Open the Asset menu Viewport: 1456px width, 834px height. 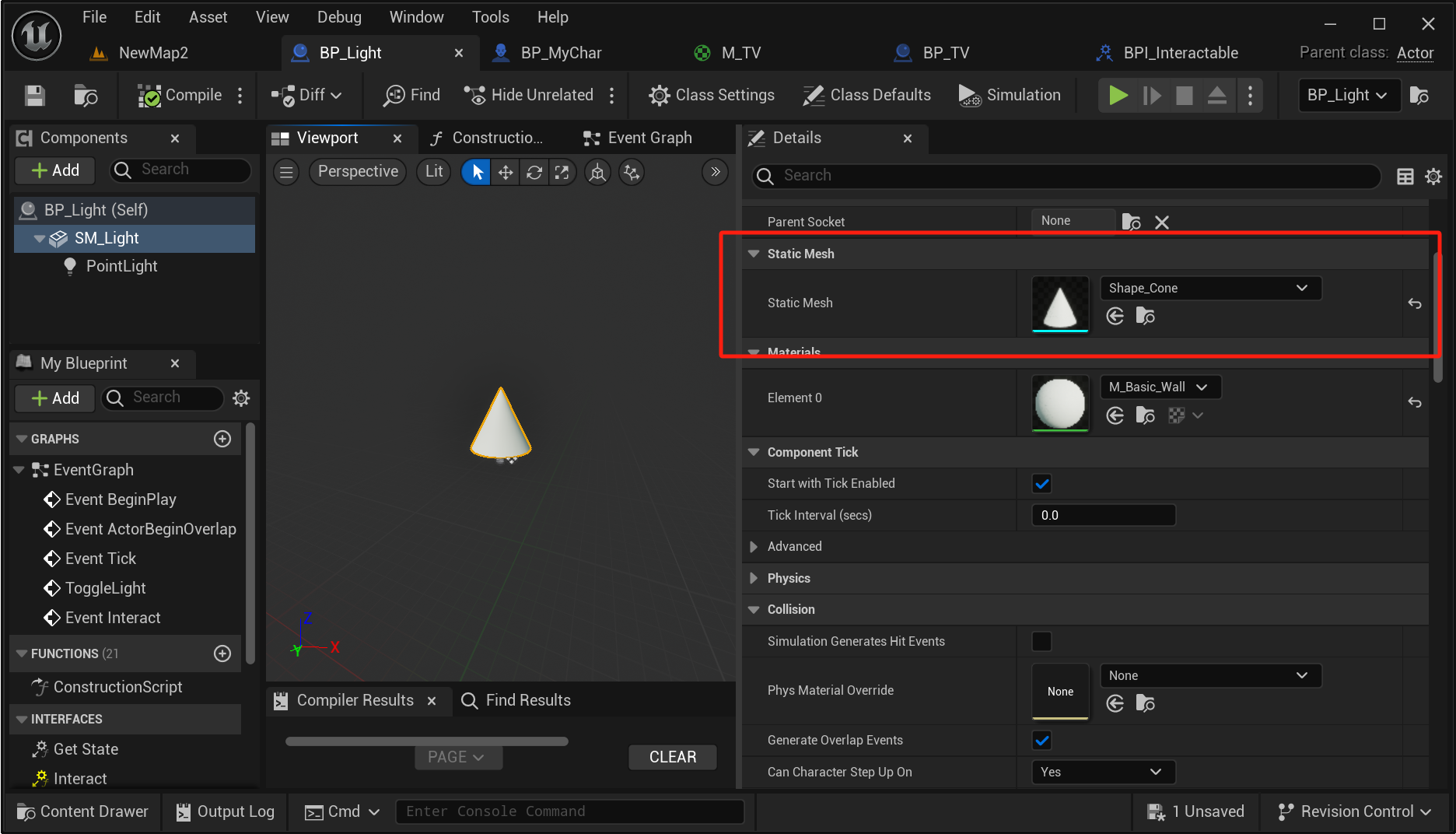coord(208,17)
